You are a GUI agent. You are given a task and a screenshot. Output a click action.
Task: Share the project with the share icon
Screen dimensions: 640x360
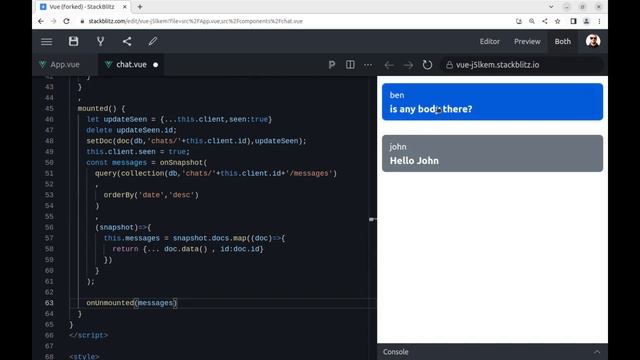(x=127, y=41)
